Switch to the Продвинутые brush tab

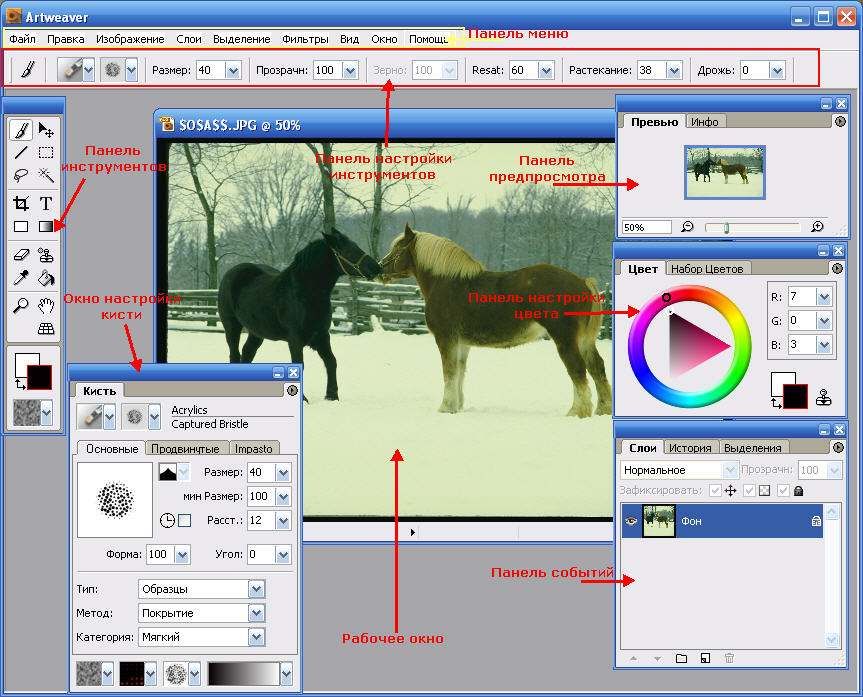pyautogui.click(x=185, y=449)
